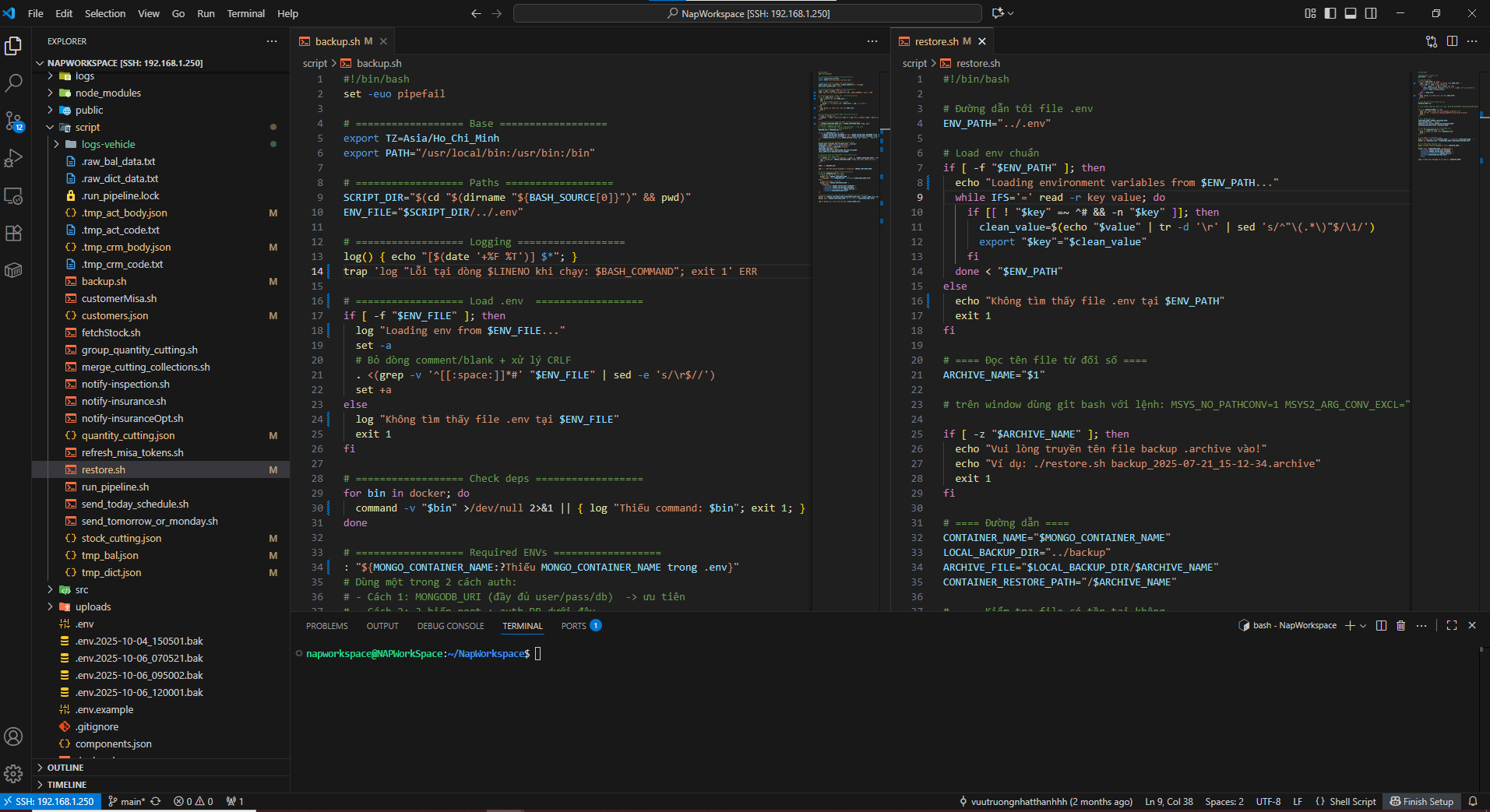Viewport: 1490px width, 812px height.
Task: Open Source Control view with 12 changes
Action: click(x=13, y=121)
